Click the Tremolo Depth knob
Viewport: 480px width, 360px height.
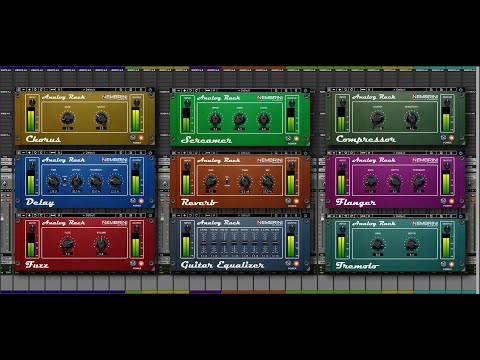click(x=411, y=244)
